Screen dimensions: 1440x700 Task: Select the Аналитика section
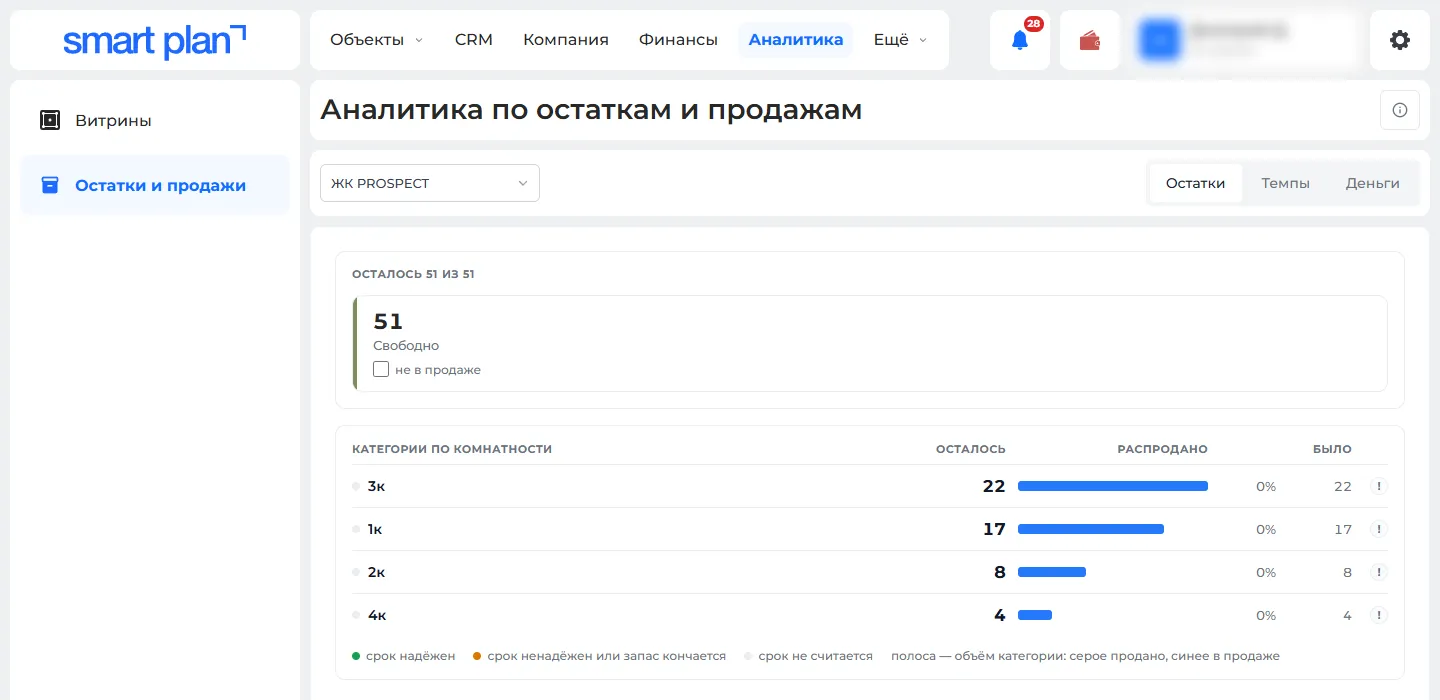[796, 40]
